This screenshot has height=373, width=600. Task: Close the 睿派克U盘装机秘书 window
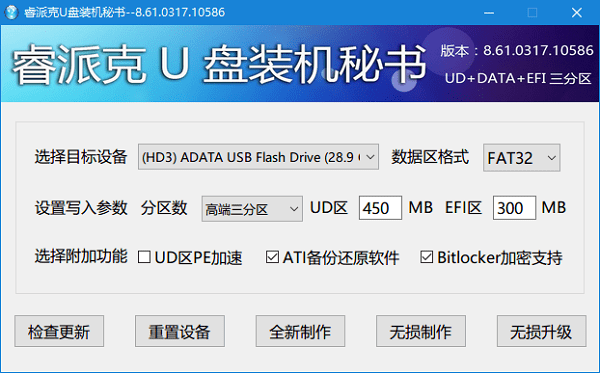577,13
